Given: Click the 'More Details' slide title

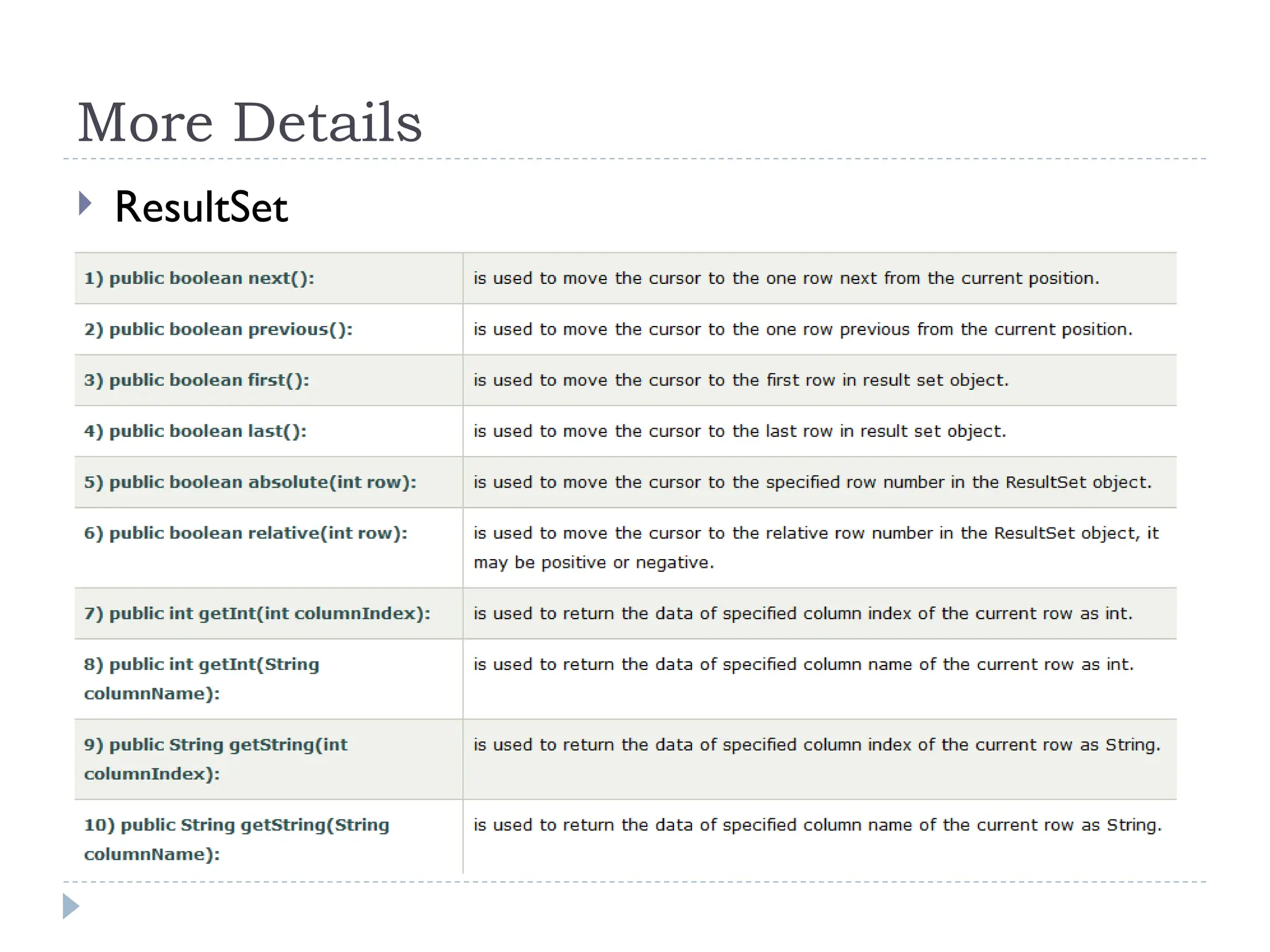Looking at the screenshot, I should click(250, 123).
